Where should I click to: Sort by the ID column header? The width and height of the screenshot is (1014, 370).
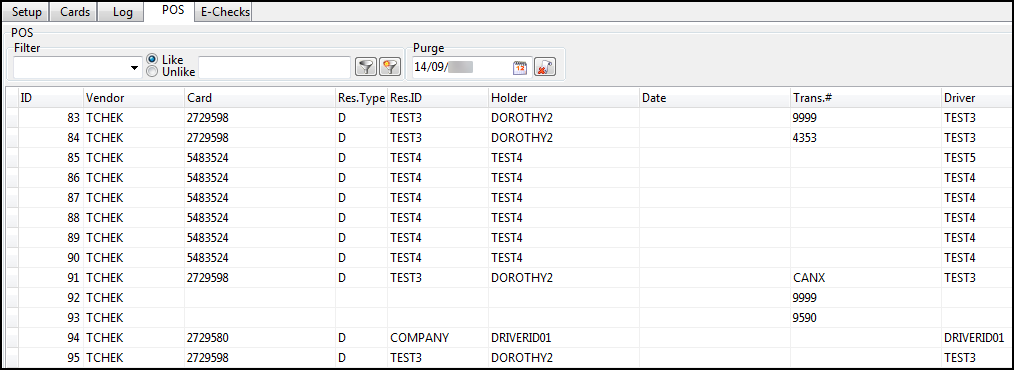point(51,98)
